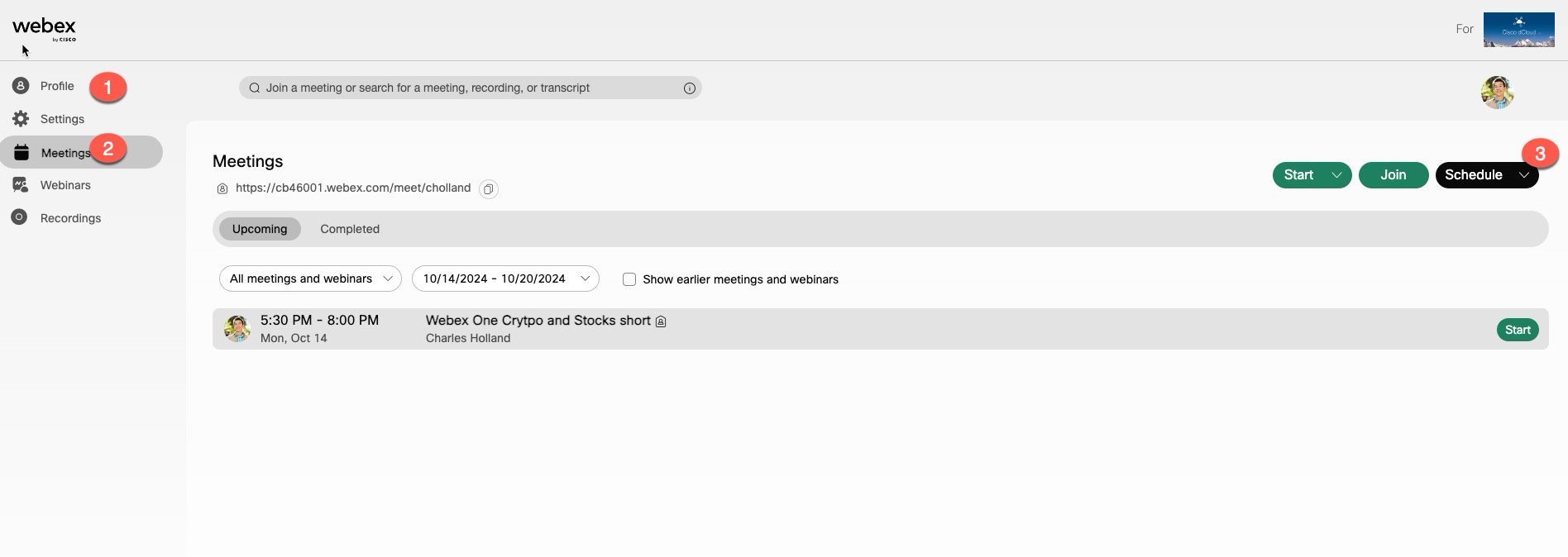Expand the Start button dropdown arrow
The width and height of the screenshot is (1568, 557).
click(1336, 175)
